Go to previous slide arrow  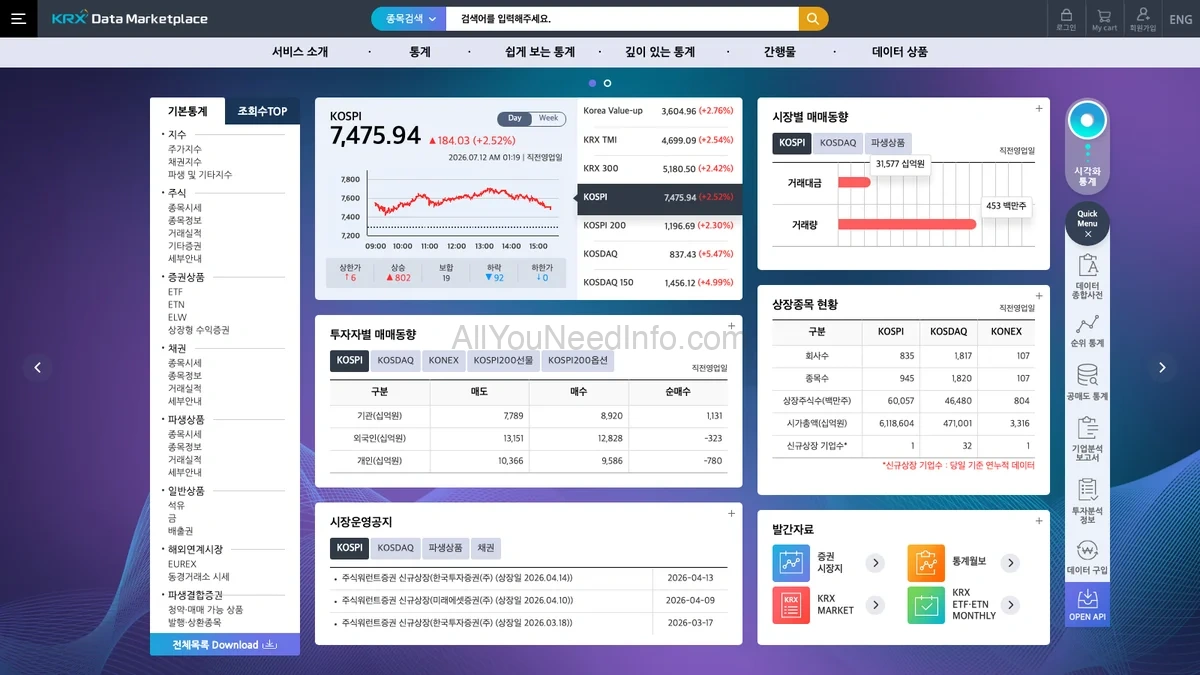pos(37,367)
